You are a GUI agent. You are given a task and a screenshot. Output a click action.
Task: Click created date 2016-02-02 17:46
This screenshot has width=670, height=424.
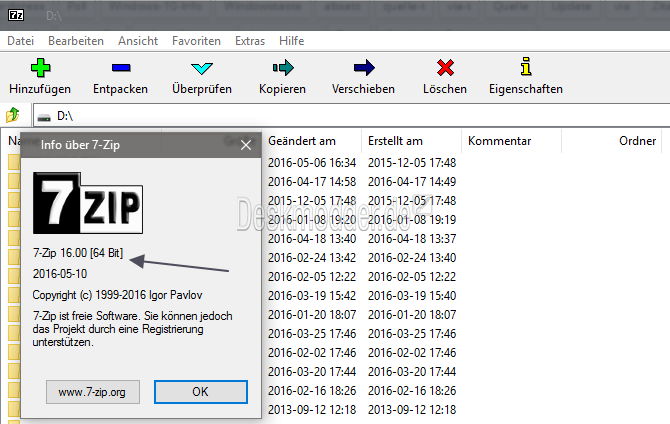tap(412, 353)
